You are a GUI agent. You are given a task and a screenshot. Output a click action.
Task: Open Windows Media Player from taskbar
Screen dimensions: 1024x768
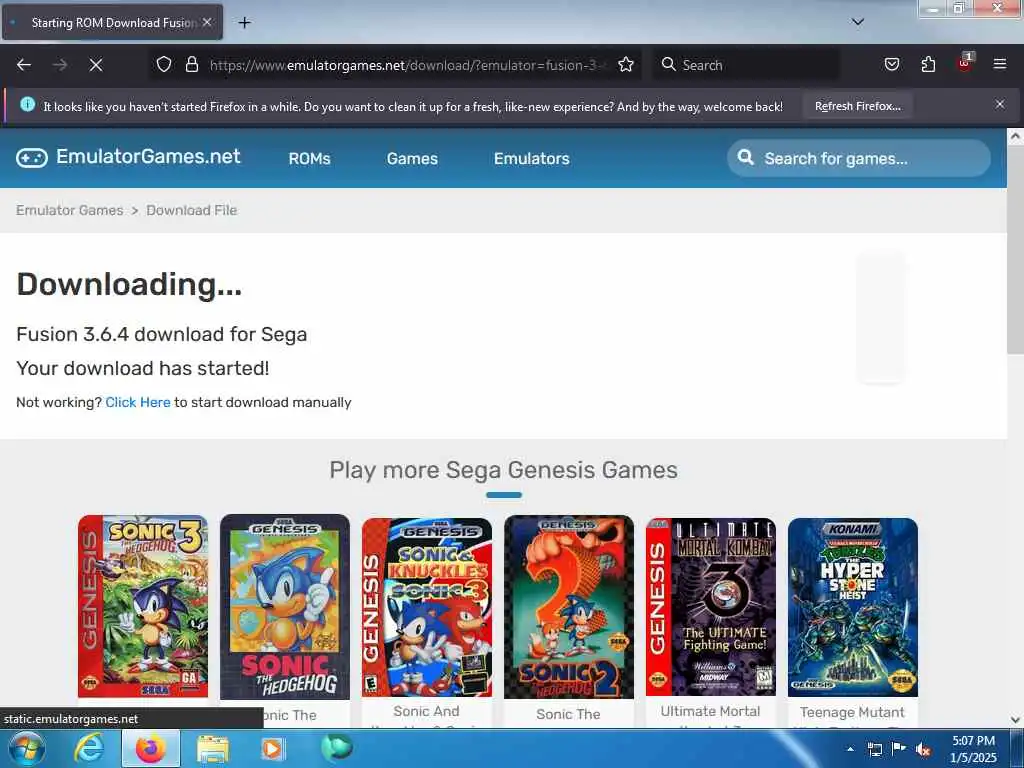(x=272, y=749)
